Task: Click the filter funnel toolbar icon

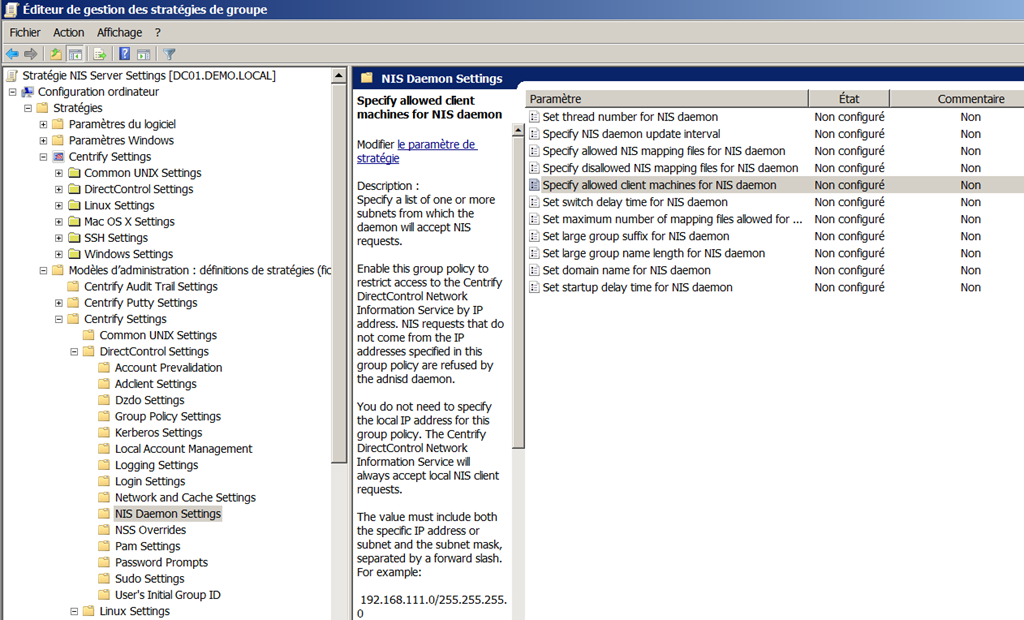Action: tap(169, 54)
